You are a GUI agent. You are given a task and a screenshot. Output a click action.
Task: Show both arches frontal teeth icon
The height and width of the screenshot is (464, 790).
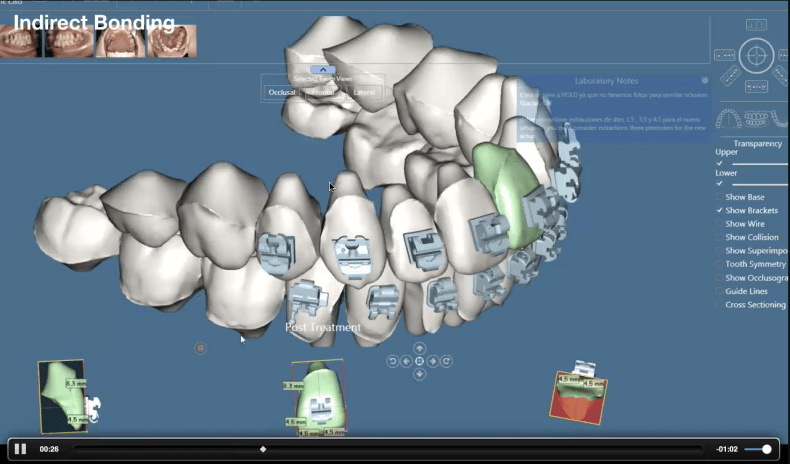click(756, 119)
